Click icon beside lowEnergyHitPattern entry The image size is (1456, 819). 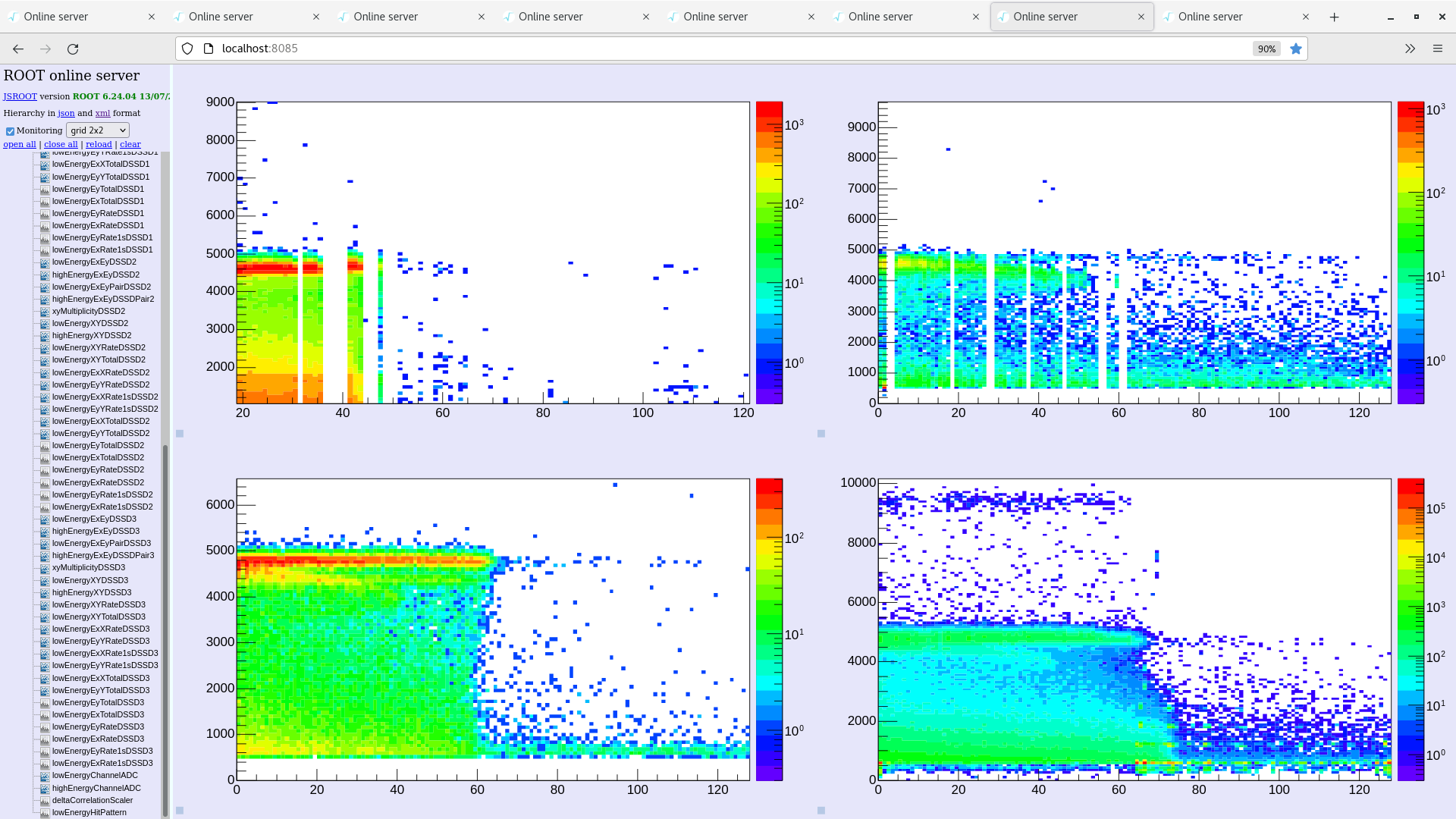[x=45, y=813]
